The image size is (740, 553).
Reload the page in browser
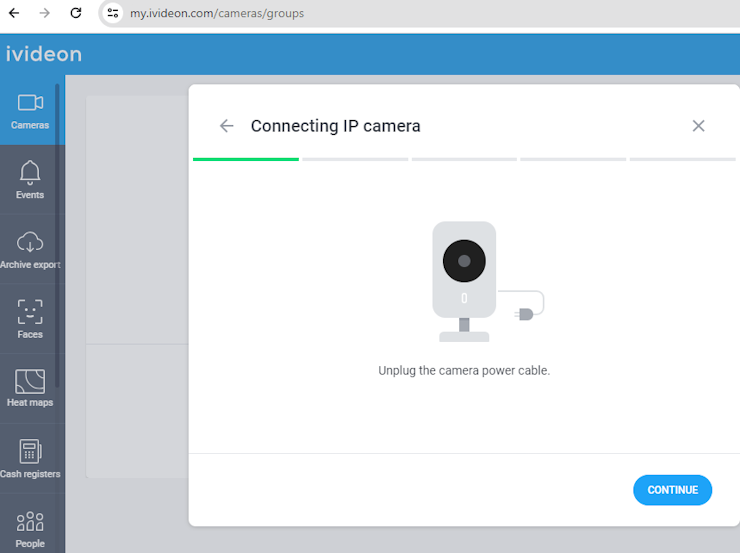76,13
